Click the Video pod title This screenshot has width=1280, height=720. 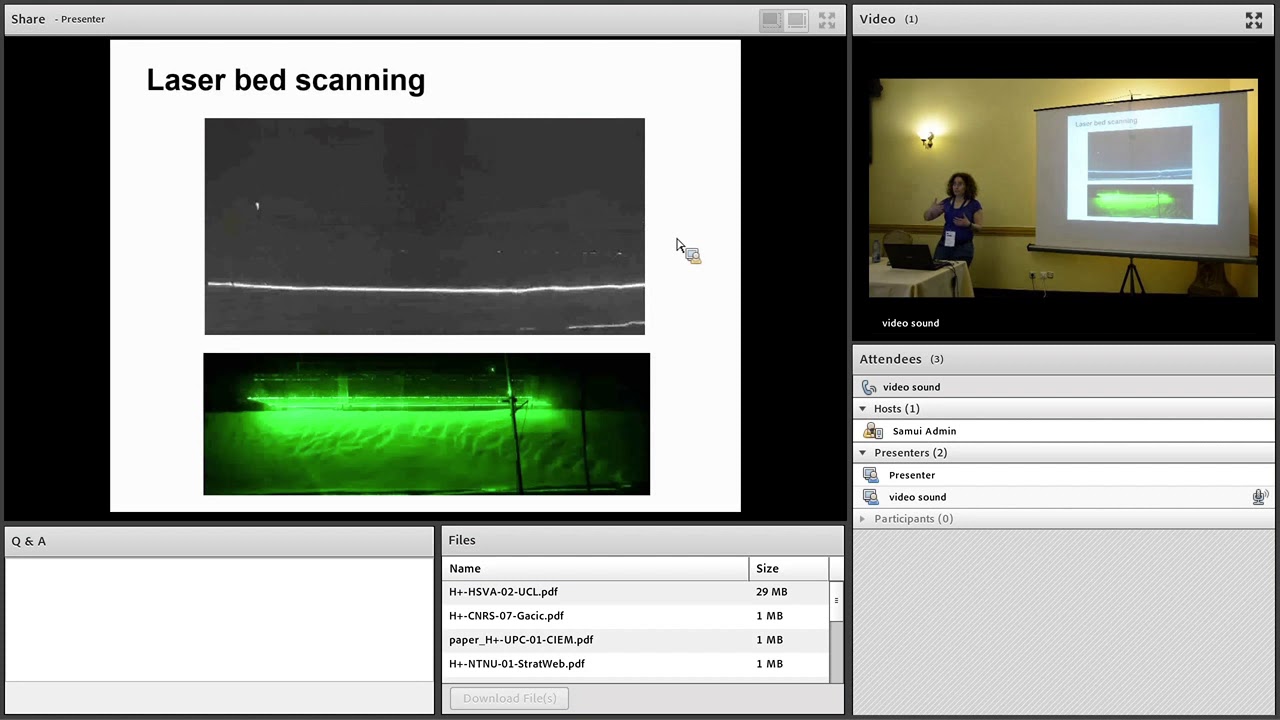[877, 19]
